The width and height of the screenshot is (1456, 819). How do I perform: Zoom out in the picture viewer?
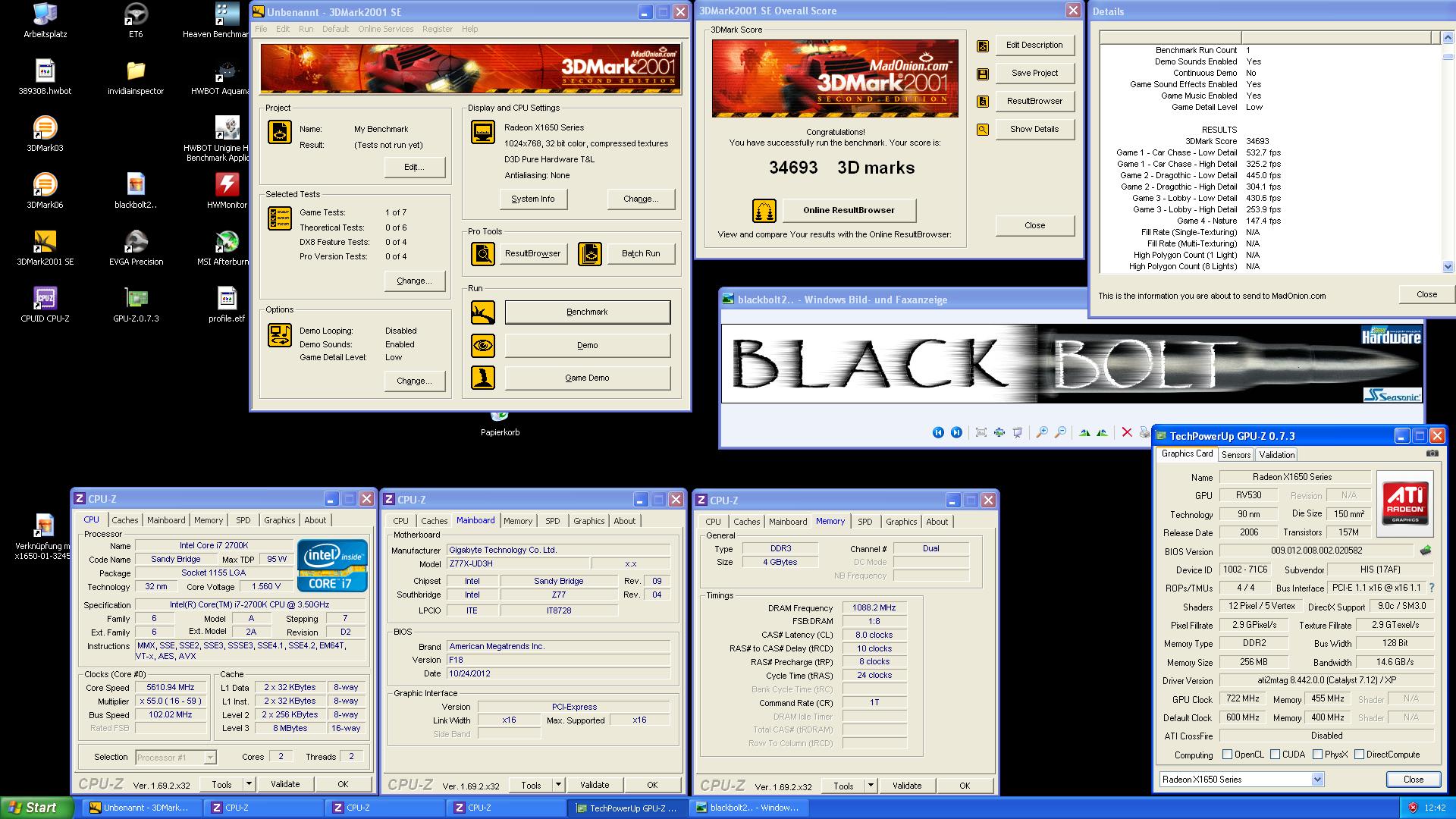tap(1060, 432)
